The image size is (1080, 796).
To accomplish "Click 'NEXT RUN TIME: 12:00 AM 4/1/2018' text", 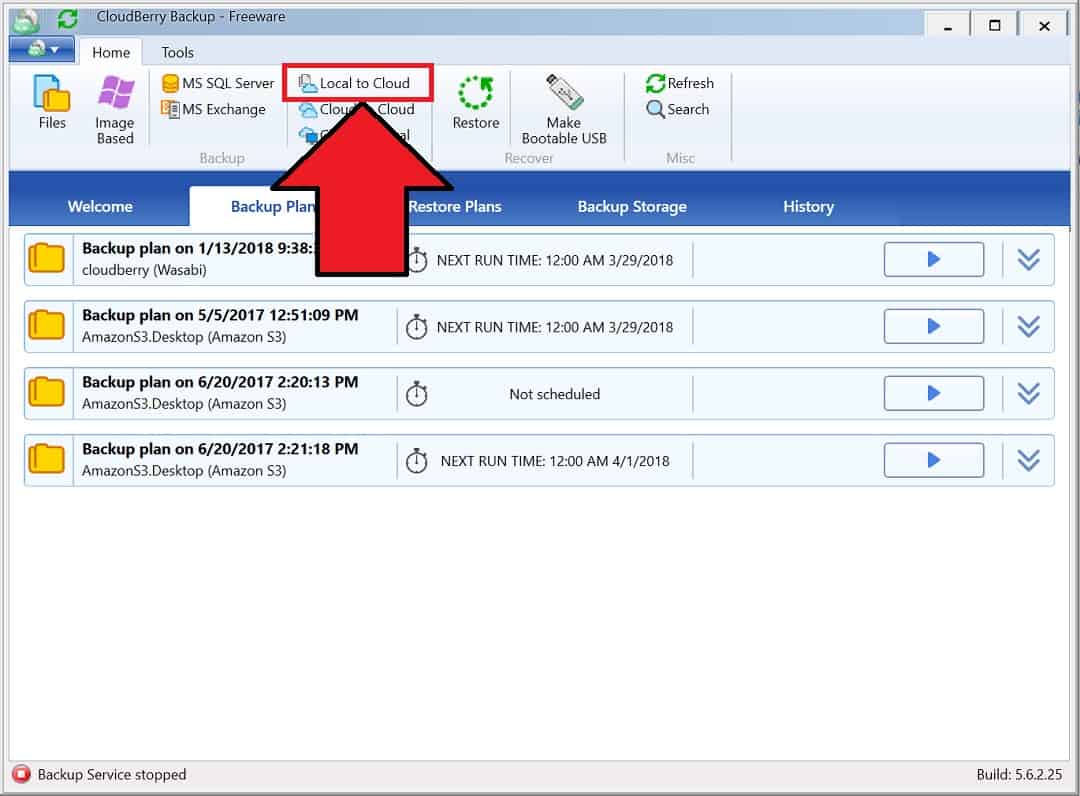I will [x=554, y=461].
